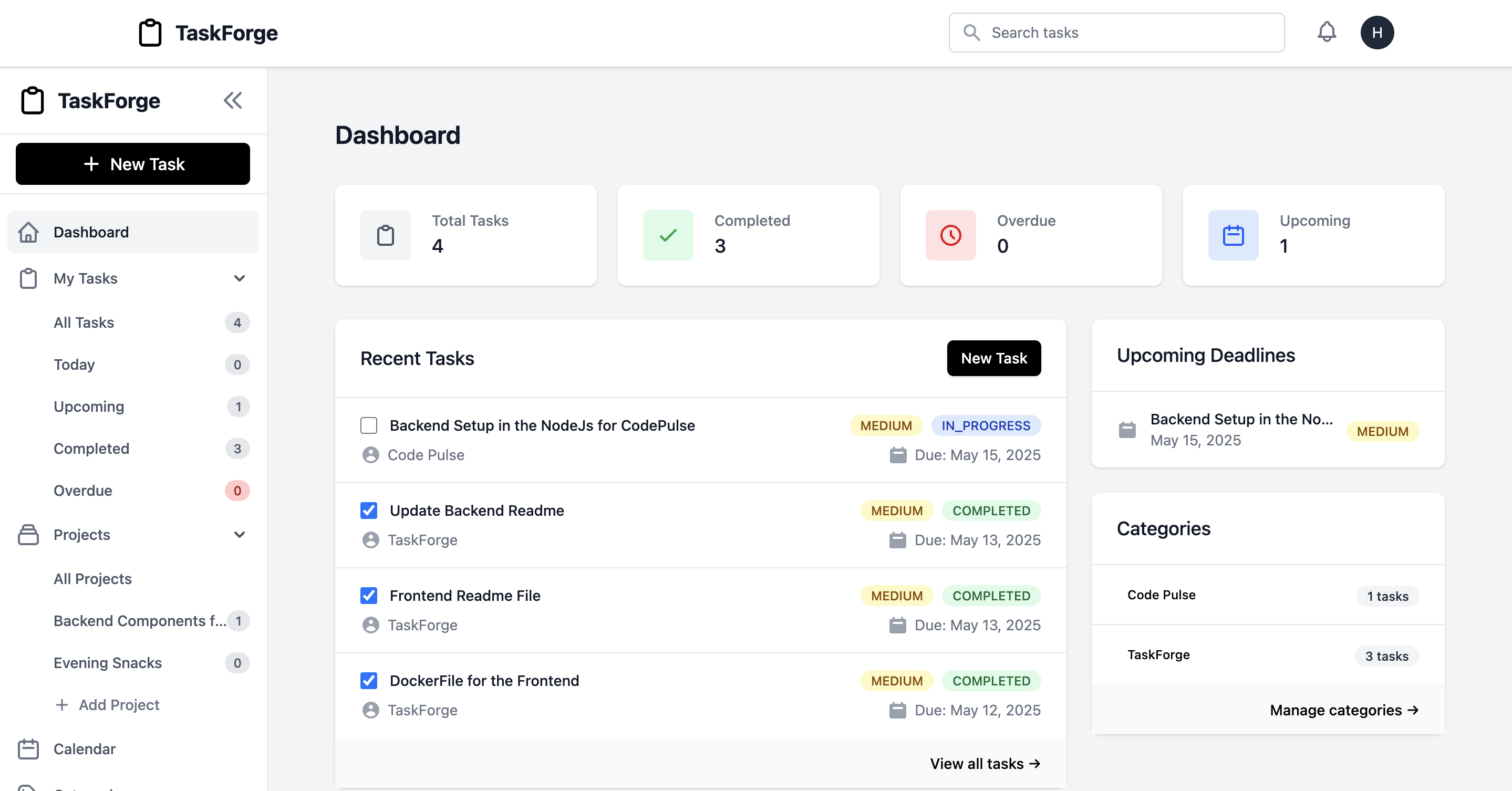Click the View all tasks link

(985, 763)
